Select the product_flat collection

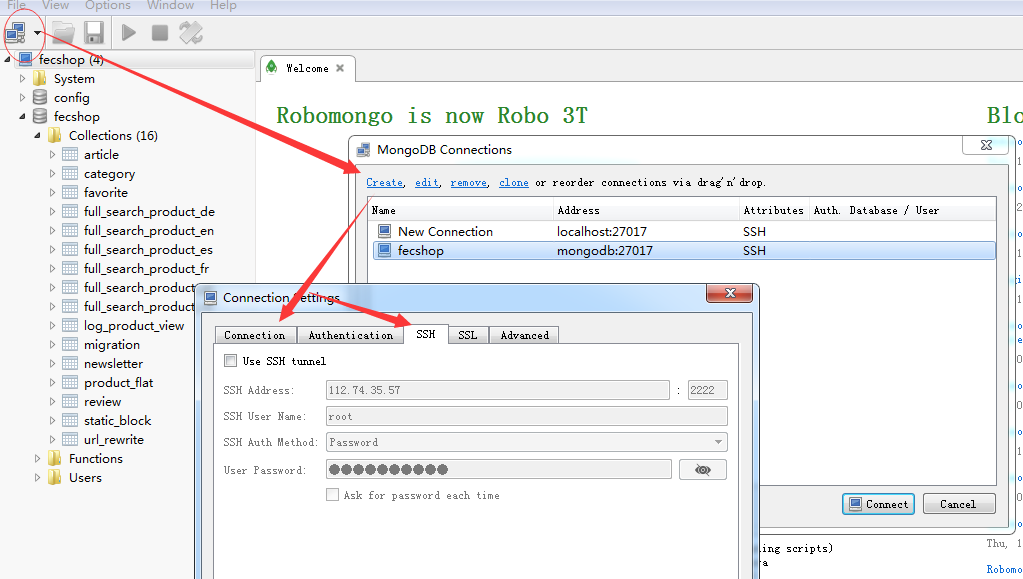(x=118, y=383)
